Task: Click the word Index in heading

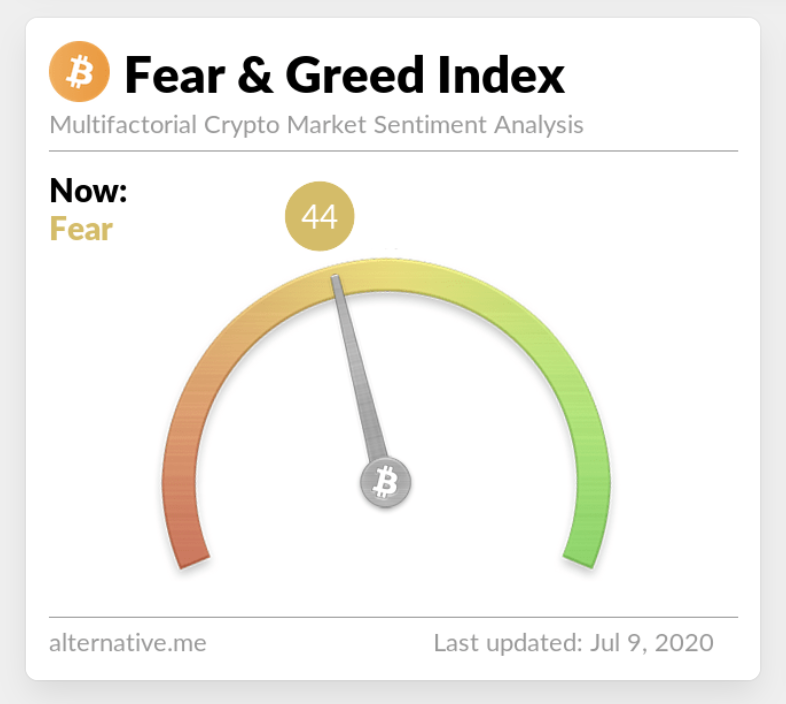Action: click(501, 75)
